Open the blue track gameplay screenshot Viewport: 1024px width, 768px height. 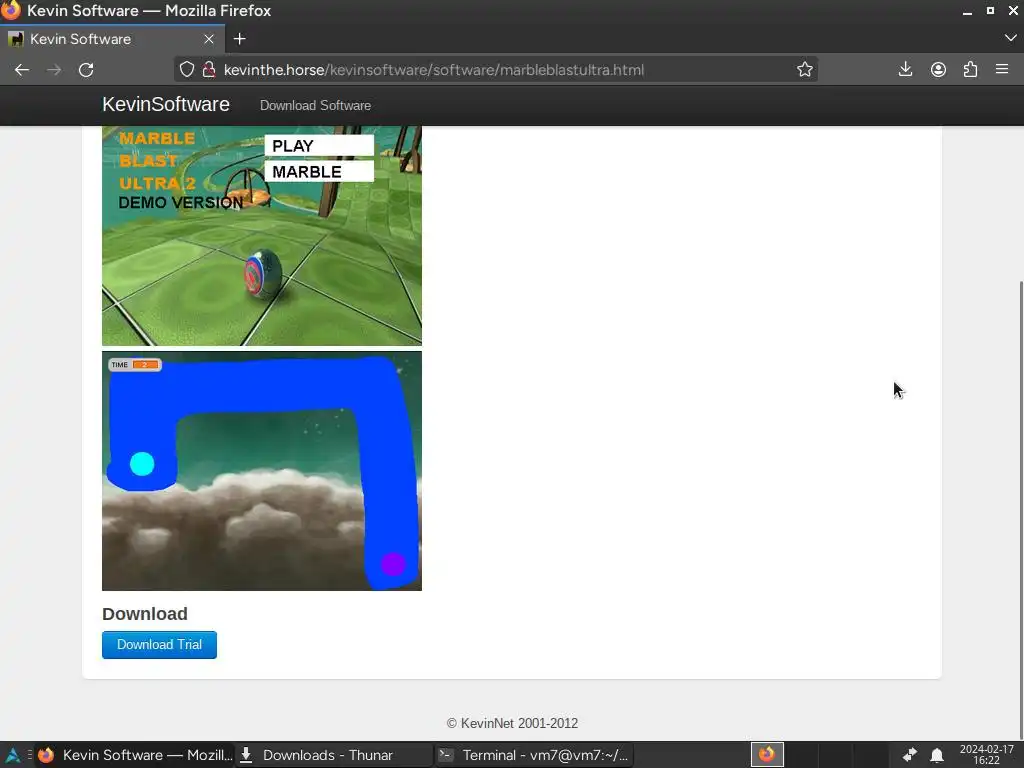[262, 471]
